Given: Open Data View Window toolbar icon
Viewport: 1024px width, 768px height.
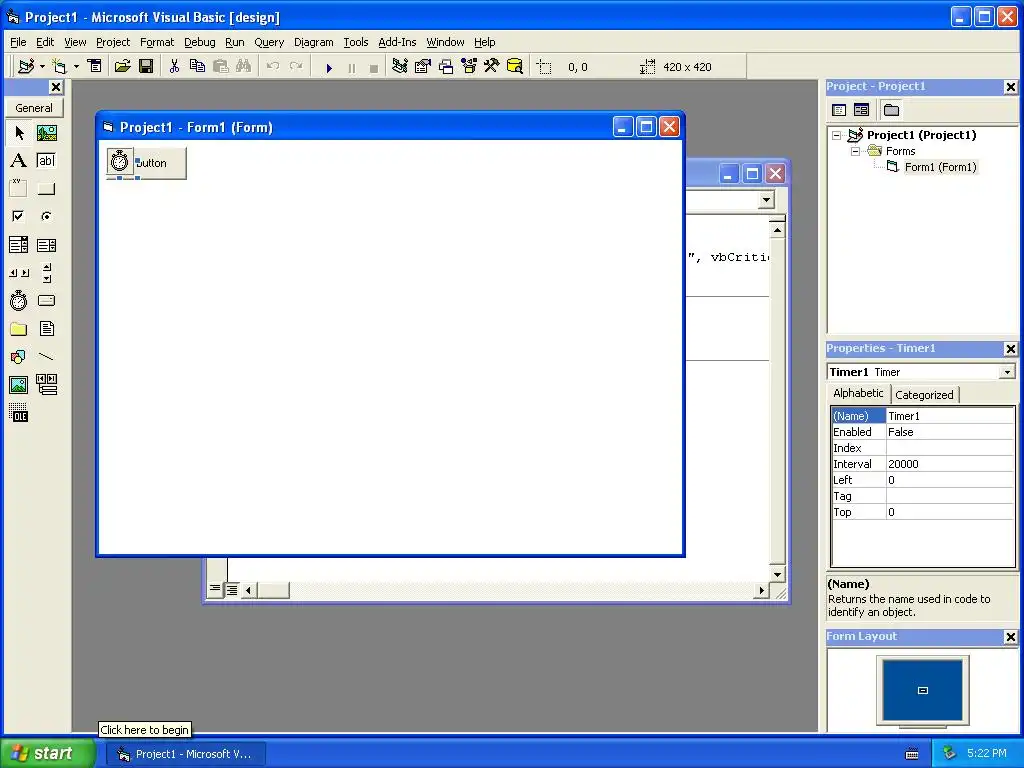Looking at the screenshot, I should click(515, 67).
